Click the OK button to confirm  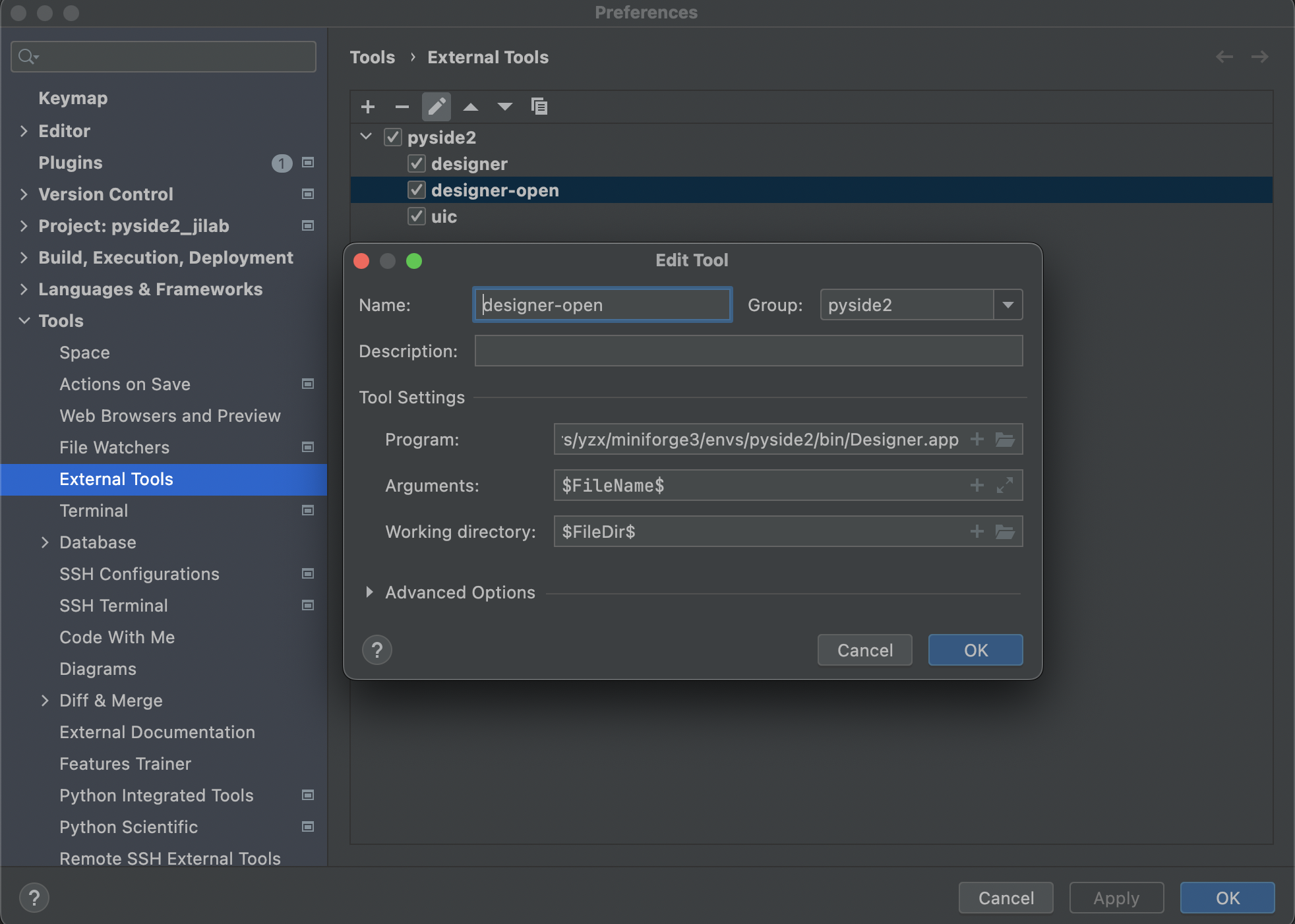point(975,650)
